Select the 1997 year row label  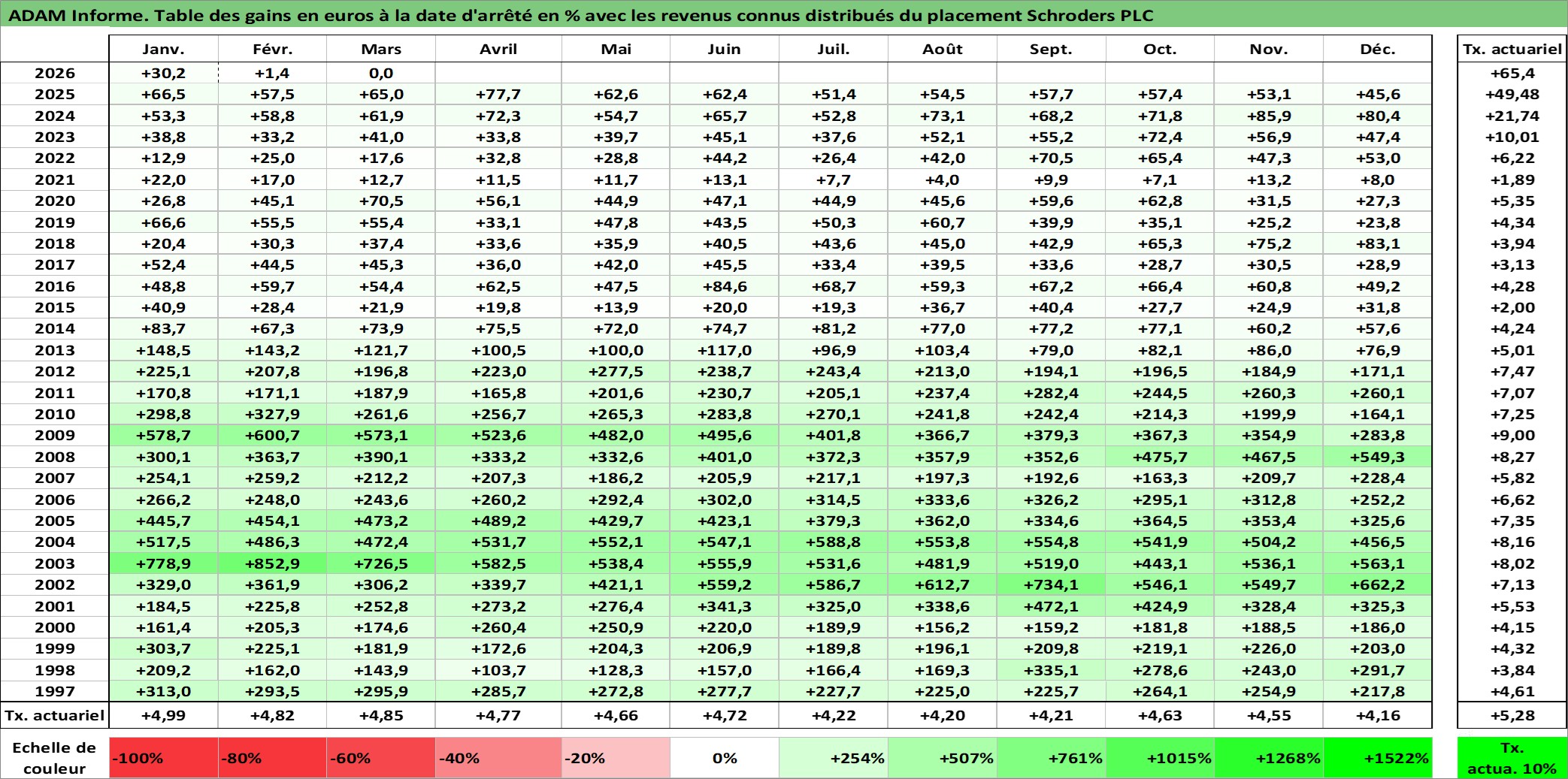click(55, 691)
